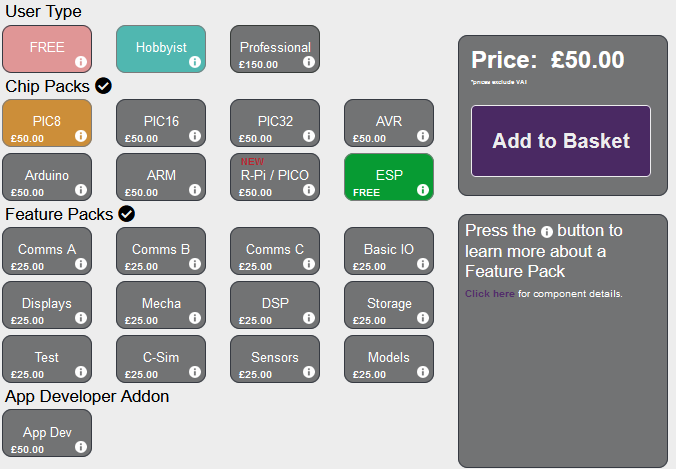The height and width of the screenshot is (469, 676).
Task: Add the R-Pi / PICO chip pack
Action: [275, 176]
